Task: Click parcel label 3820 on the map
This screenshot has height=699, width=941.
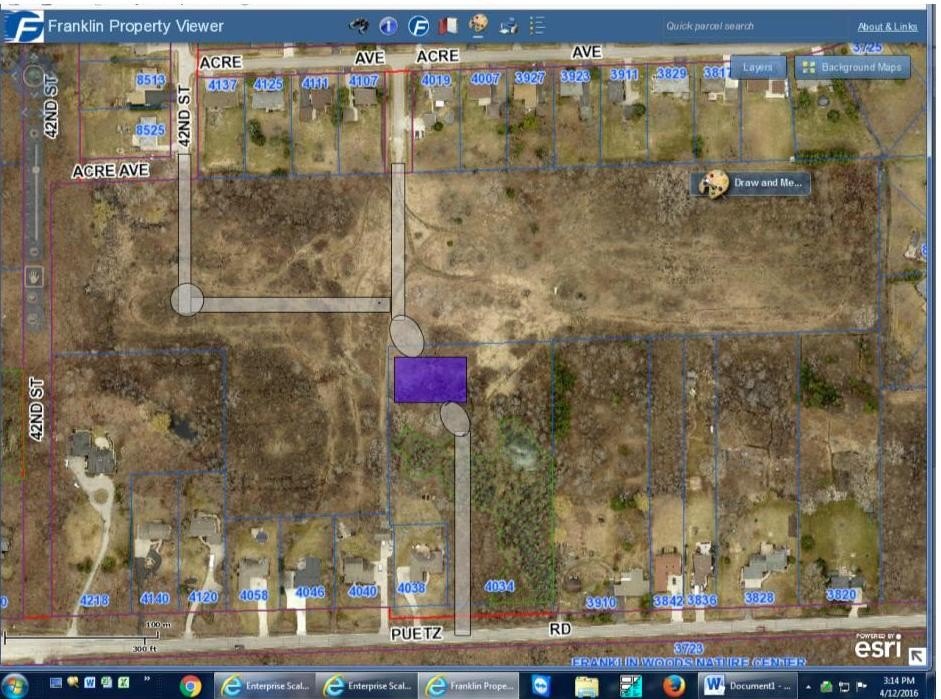Action: click(841, 594)
